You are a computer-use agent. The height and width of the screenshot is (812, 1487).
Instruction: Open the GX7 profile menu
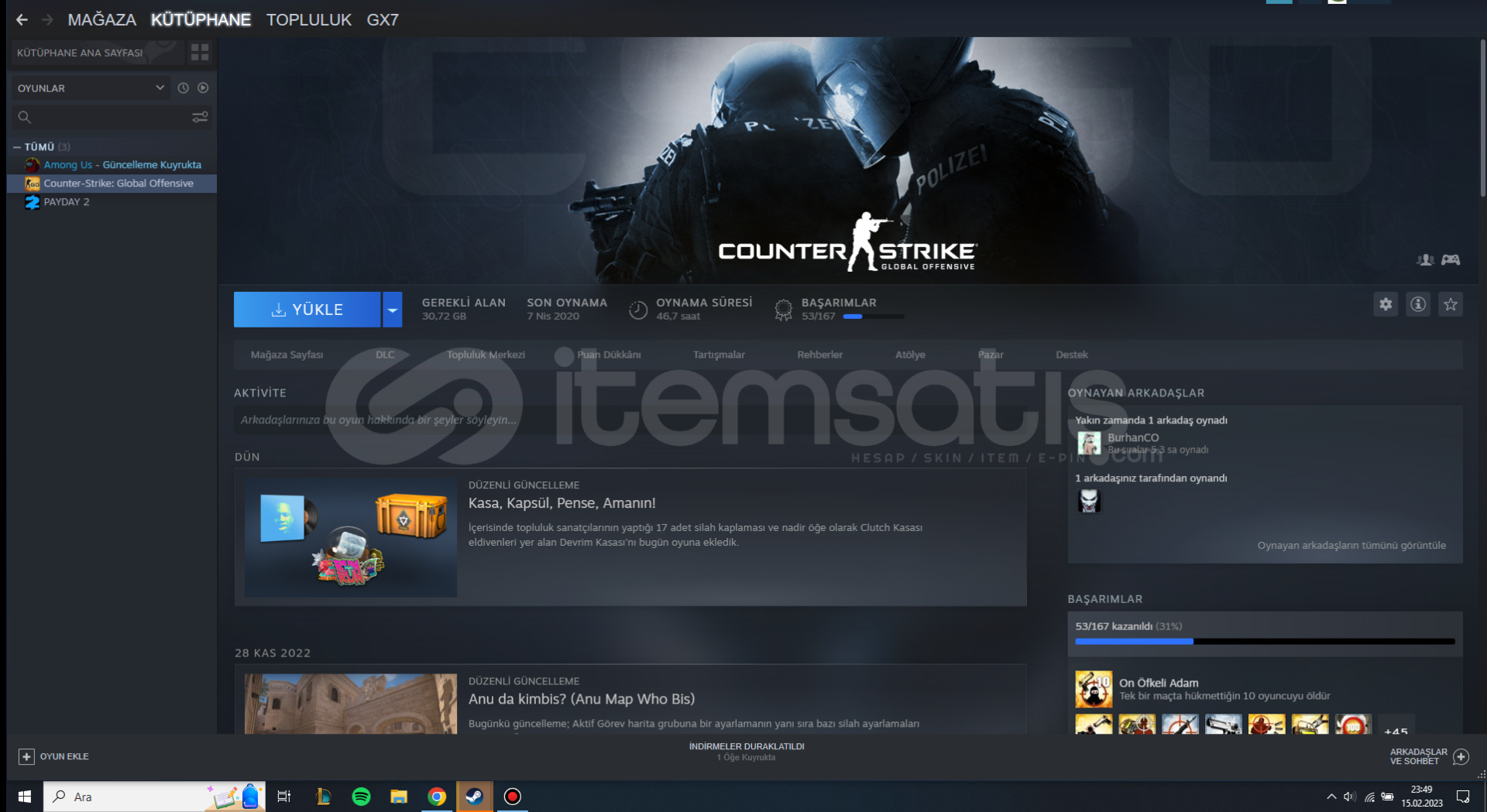[x=383, y=20]
